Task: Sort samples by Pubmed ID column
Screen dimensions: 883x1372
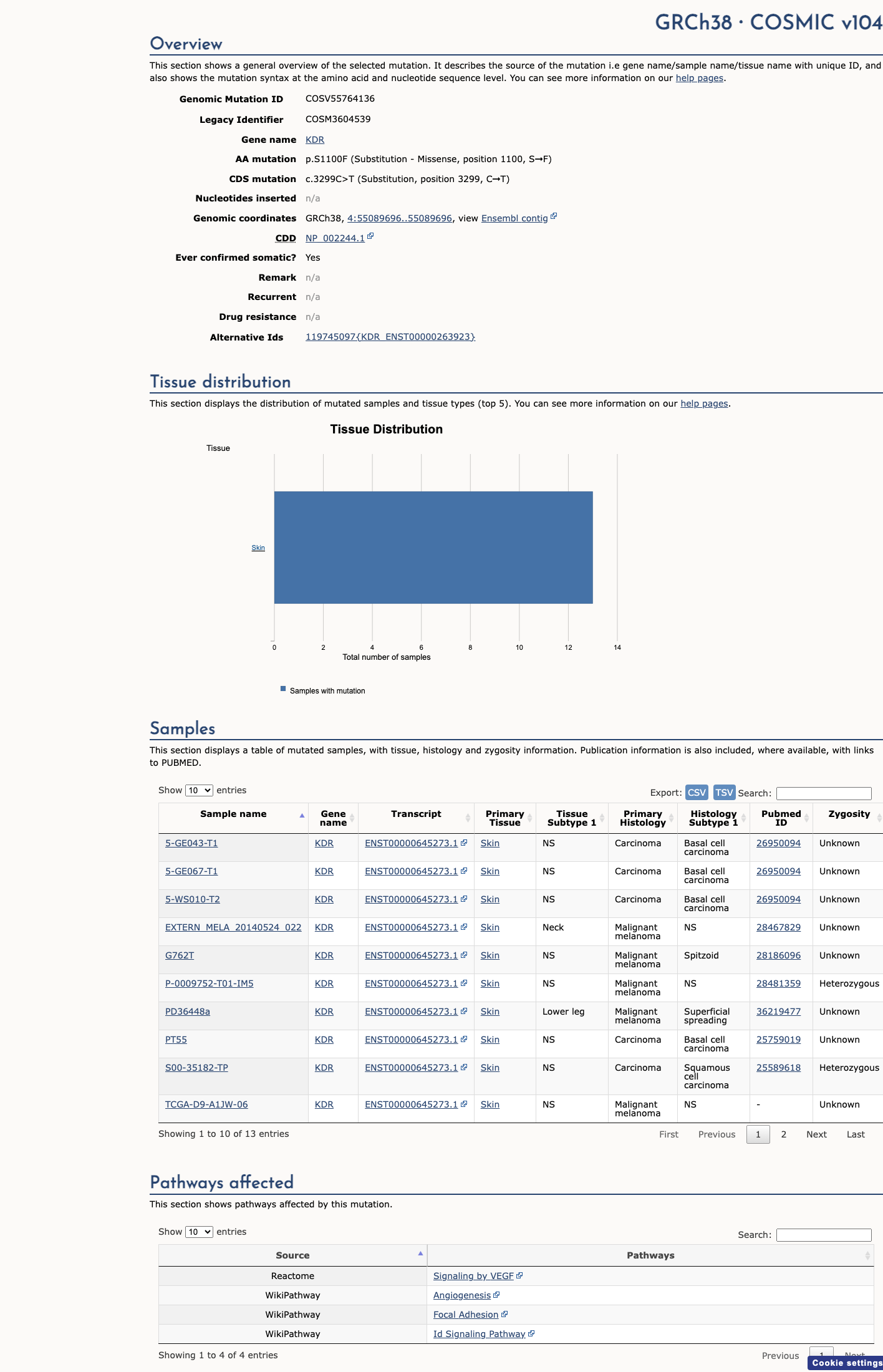Action: (781, 818)
